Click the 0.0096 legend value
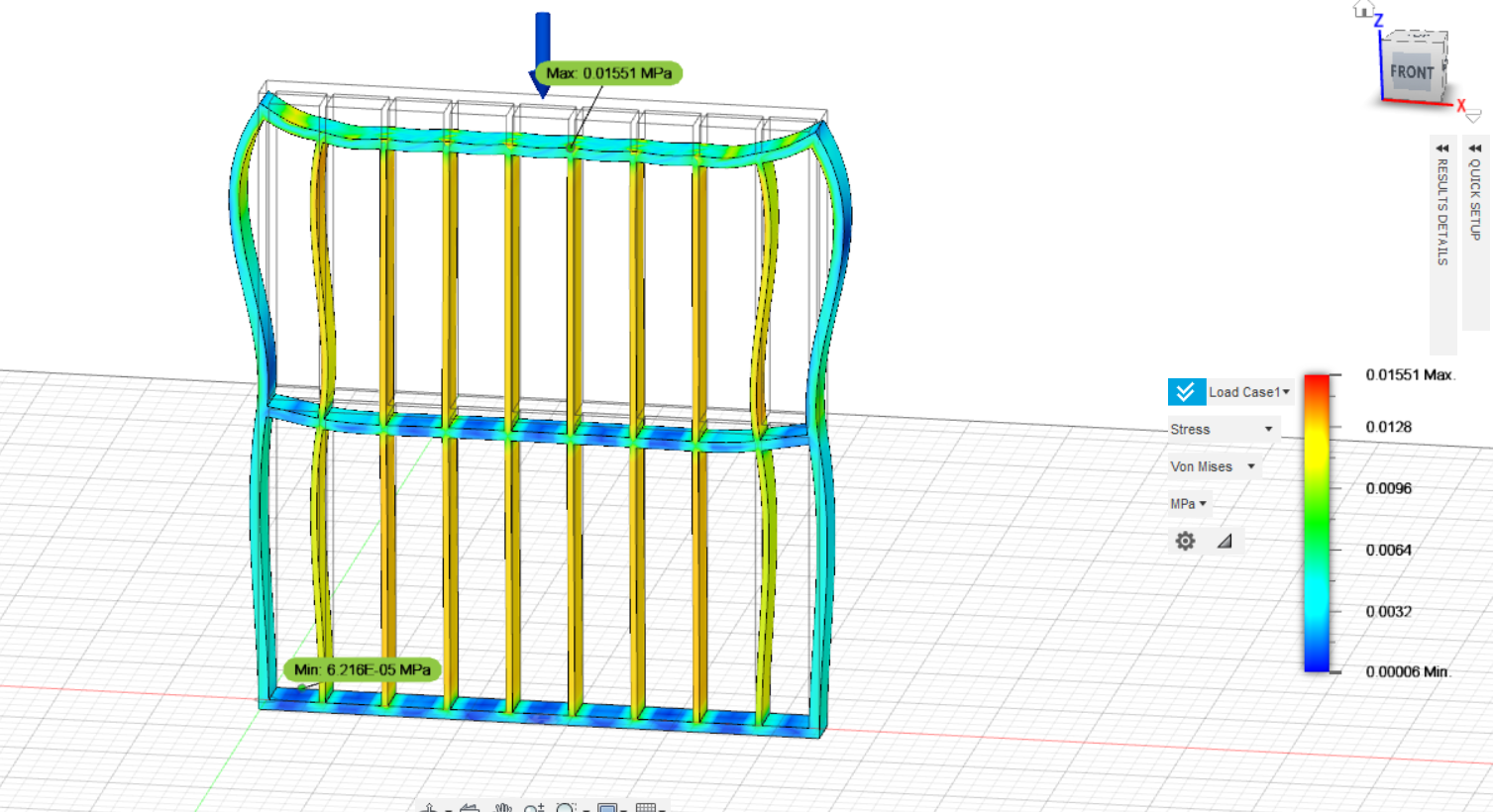The image size is (1493, 812). coord(1389,488)
